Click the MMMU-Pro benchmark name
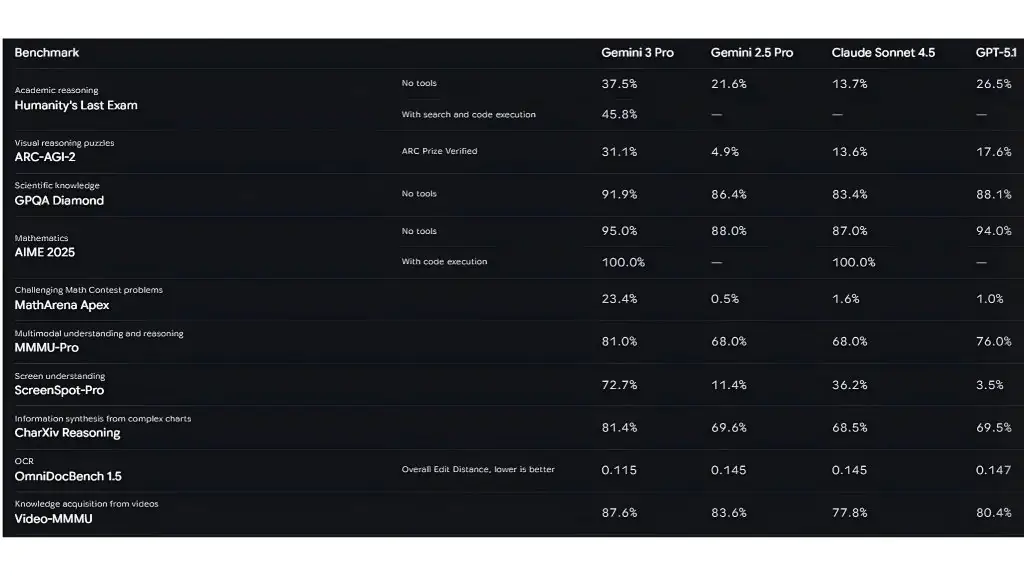 coord(46,348)
